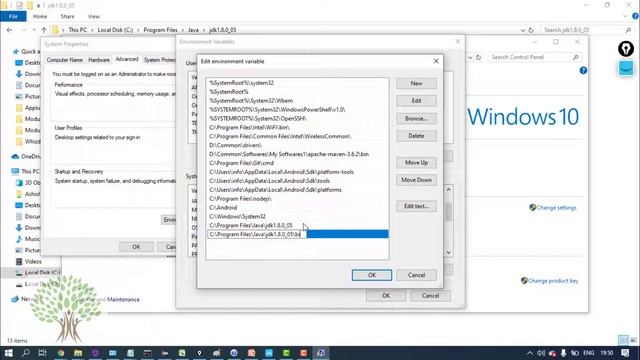
Task: Show hidden system tray icons
Action: [530, 353]
